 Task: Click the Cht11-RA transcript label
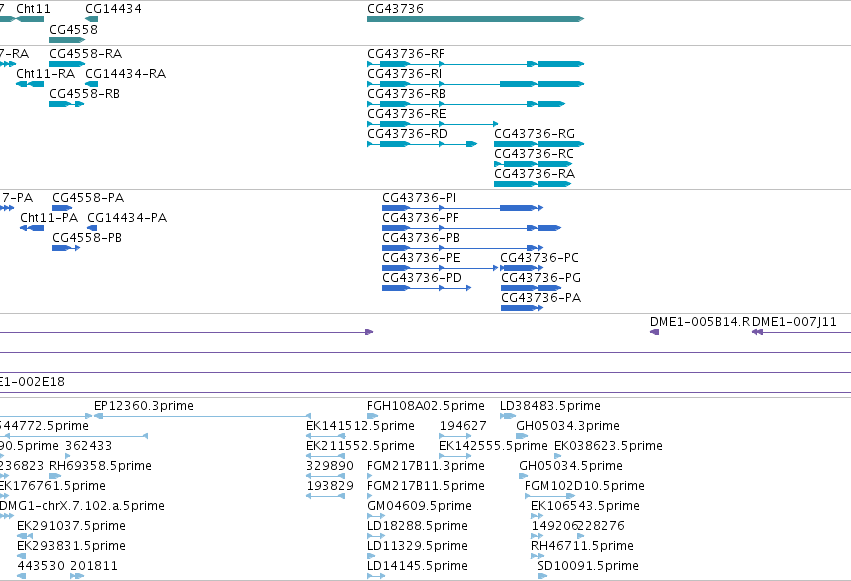(x=46, y=74)
